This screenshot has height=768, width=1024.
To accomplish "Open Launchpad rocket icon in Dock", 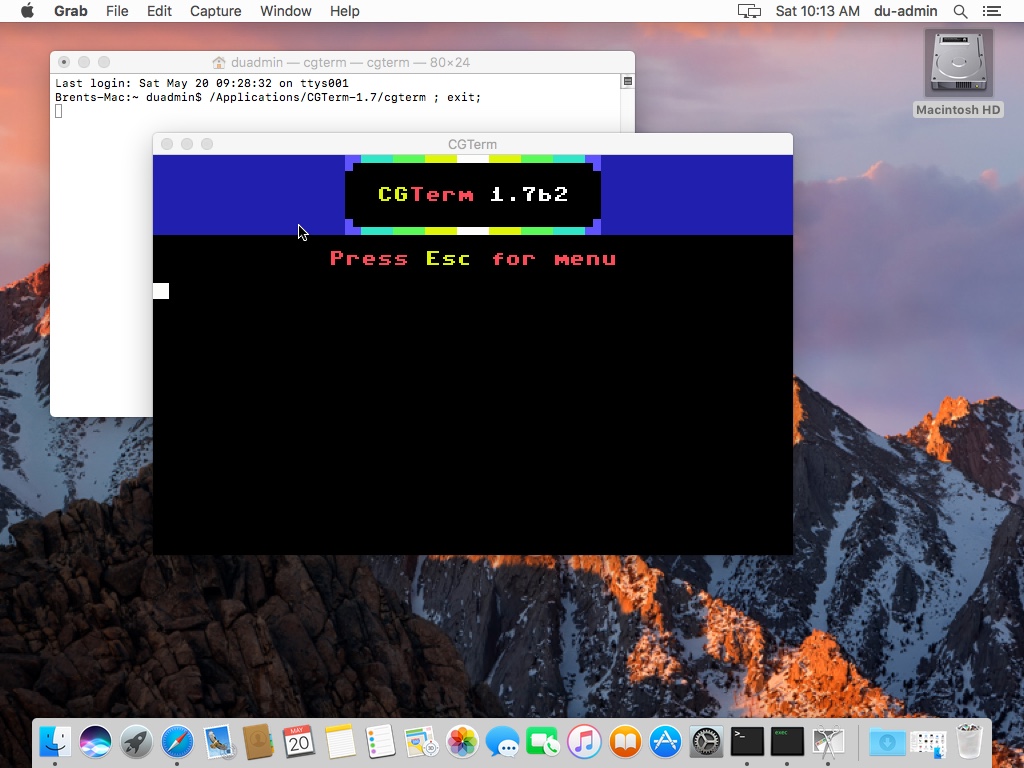I will pos(136,742).
